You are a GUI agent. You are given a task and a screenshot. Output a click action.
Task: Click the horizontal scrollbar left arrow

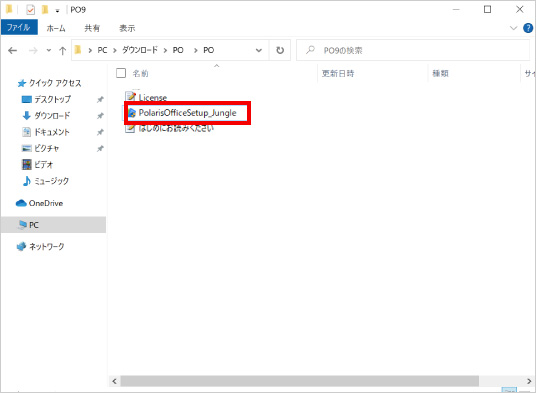tap(115, 381)
